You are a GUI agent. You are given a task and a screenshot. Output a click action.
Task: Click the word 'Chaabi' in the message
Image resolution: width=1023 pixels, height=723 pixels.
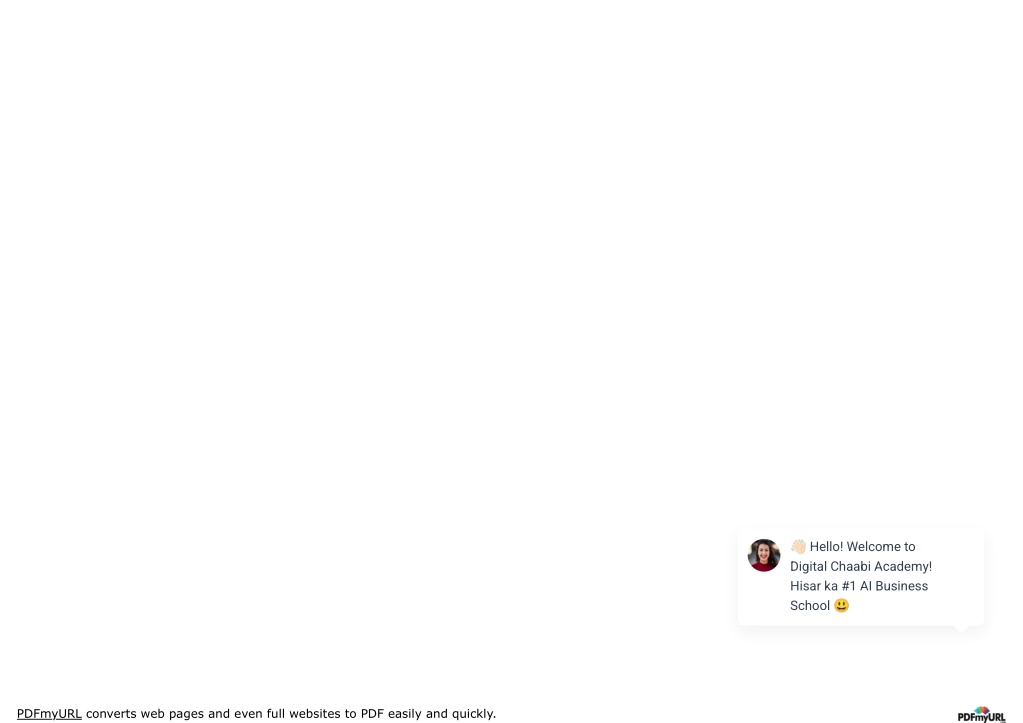coord(850,566)
